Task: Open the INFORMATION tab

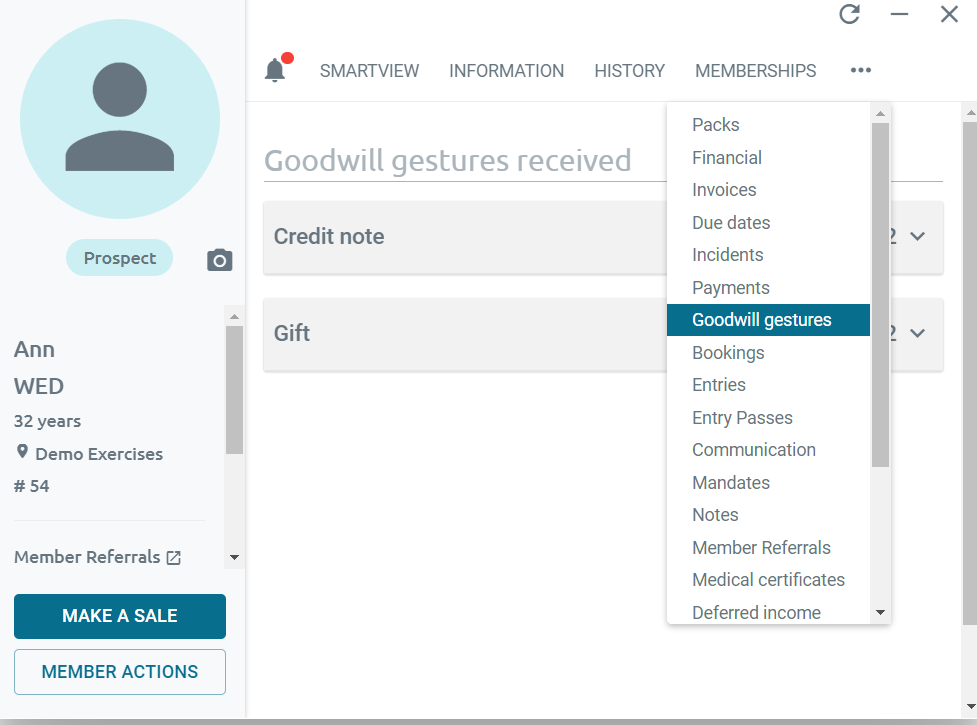Action: click(x=506, y=71)
